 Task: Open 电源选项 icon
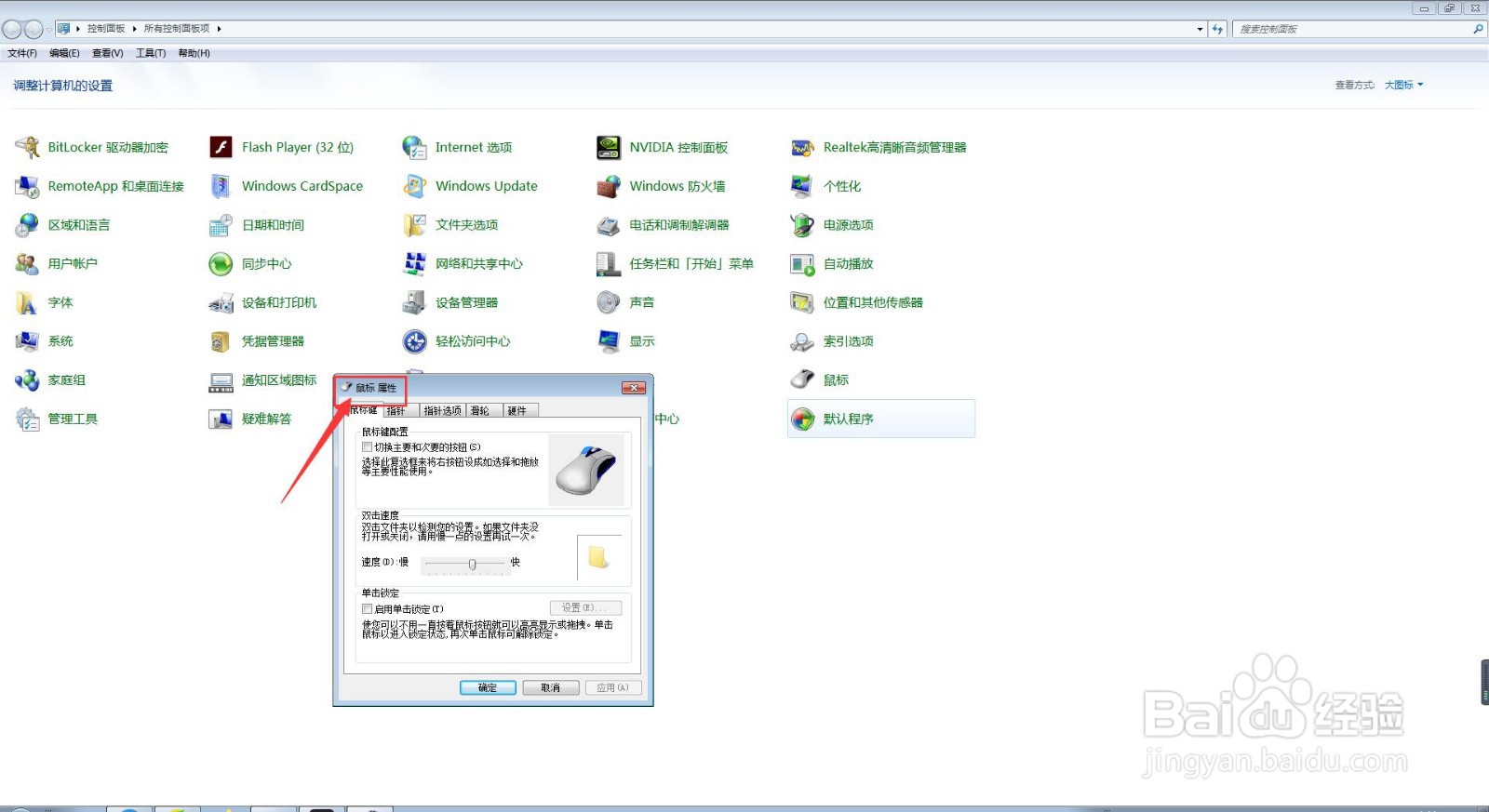click(x=802, y=225)
